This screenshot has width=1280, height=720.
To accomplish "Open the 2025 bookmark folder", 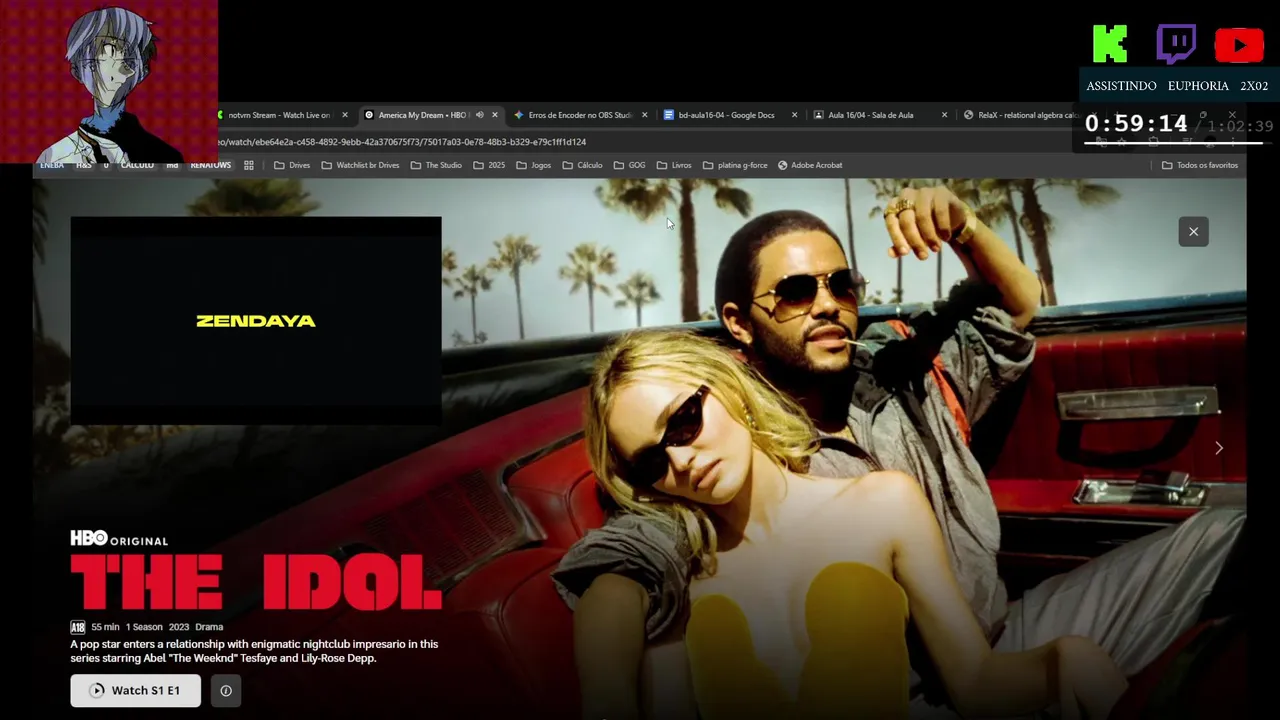I will [x=489, y=165].
